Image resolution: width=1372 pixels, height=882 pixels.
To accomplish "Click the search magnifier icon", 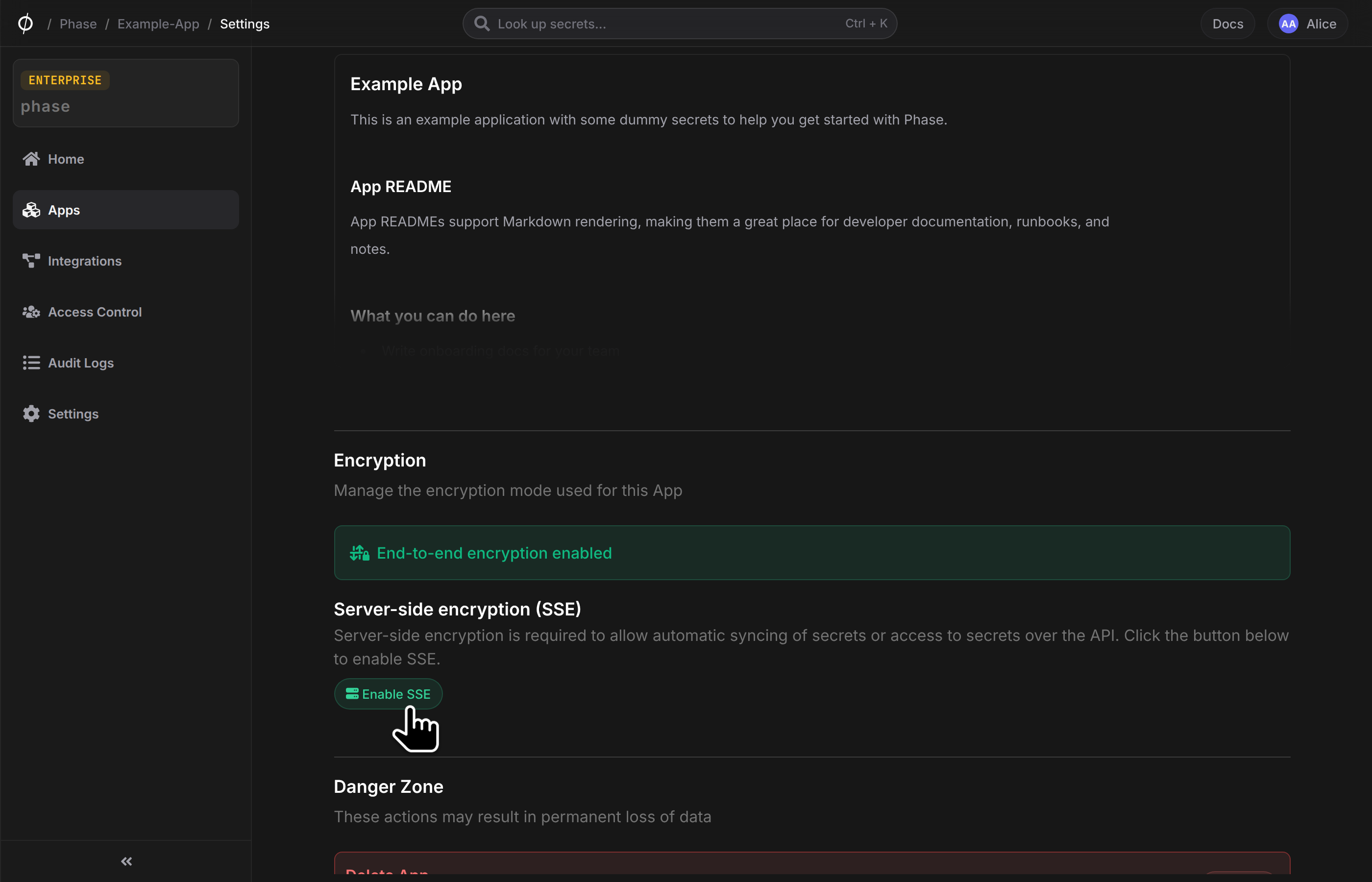I will pos(482,24).
